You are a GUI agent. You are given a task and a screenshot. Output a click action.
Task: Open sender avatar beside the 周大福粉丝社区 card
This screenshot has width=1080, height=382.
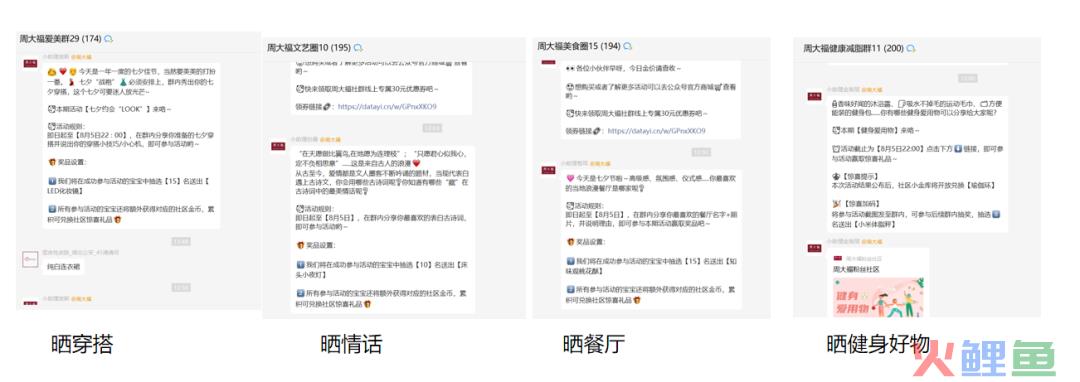813,249
